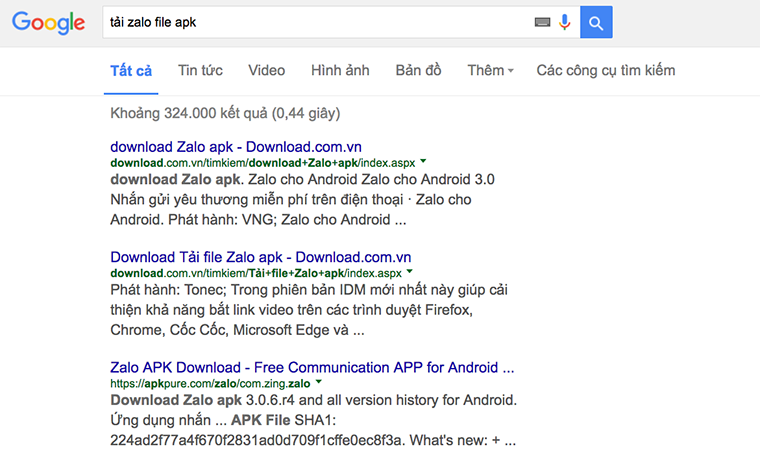Focus the search box containing 'tải zalo file apk'
The width and height of the screenshot is (760, 453).
310,22
